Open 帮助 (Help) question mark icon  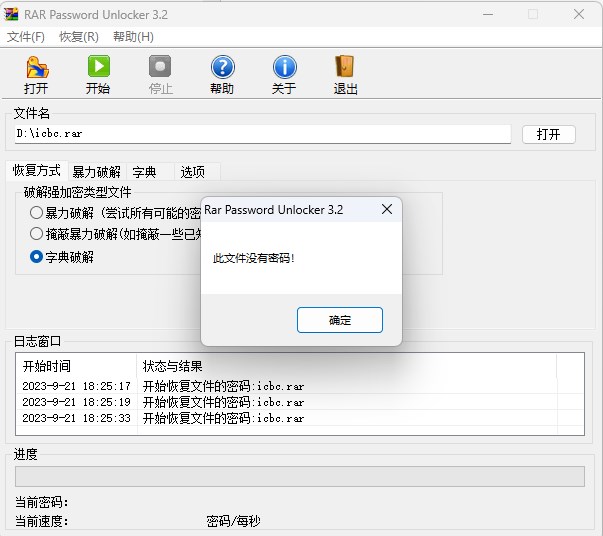coord(222,67)
